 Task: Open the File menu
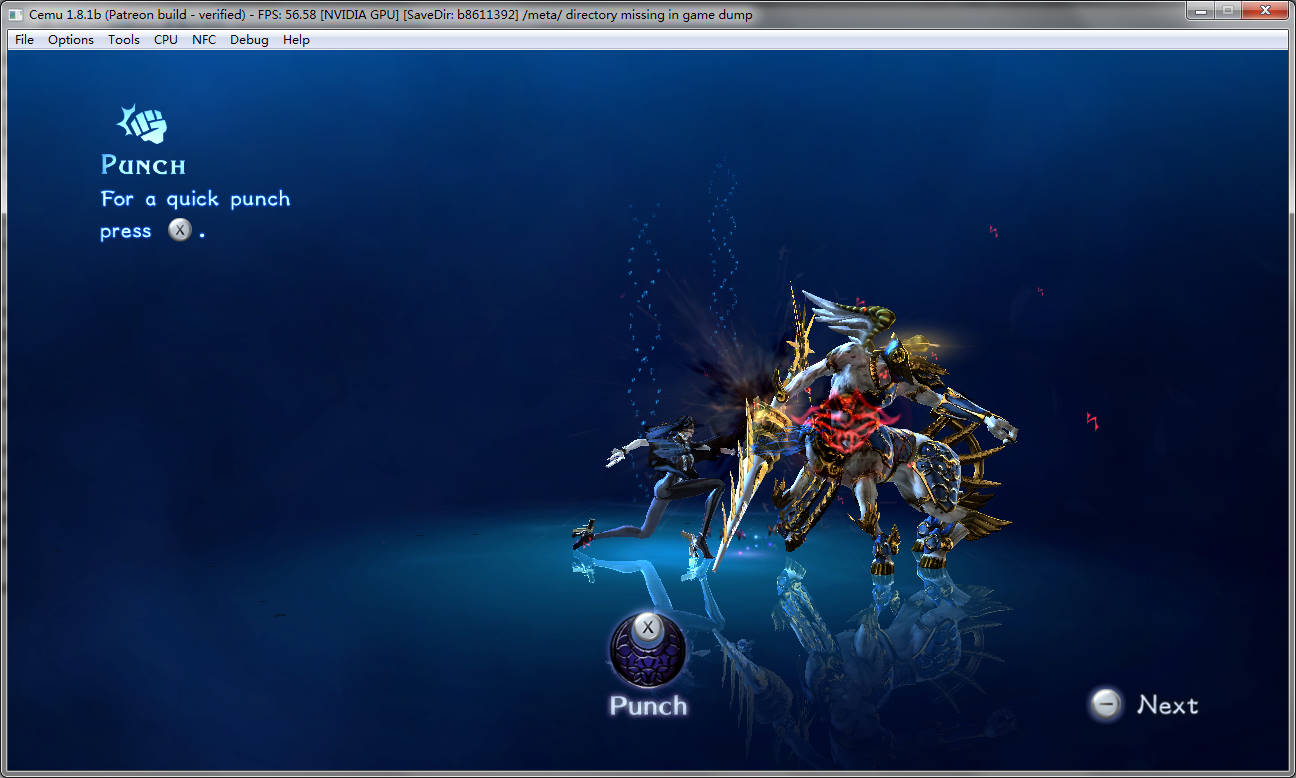click(x=24, y=40)
